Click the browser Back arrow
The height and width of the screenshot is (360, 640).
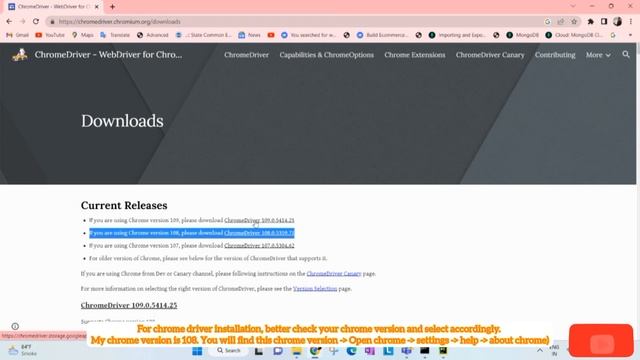coord(9,22)
